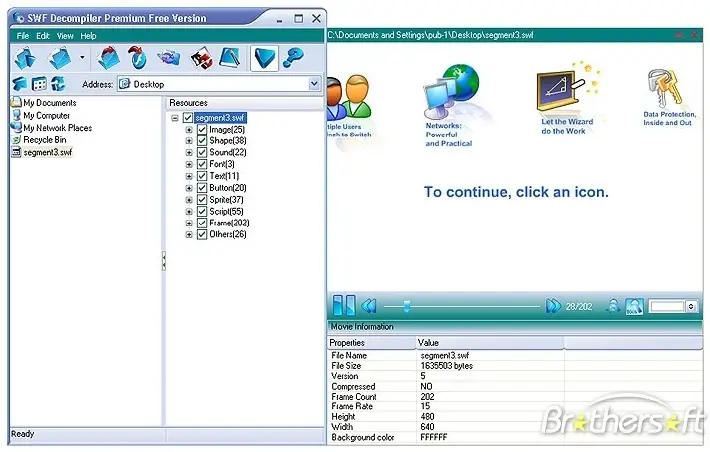Open the Address bar dropdown
This screenshot has width=710, height=452.
tap(314, 84)
